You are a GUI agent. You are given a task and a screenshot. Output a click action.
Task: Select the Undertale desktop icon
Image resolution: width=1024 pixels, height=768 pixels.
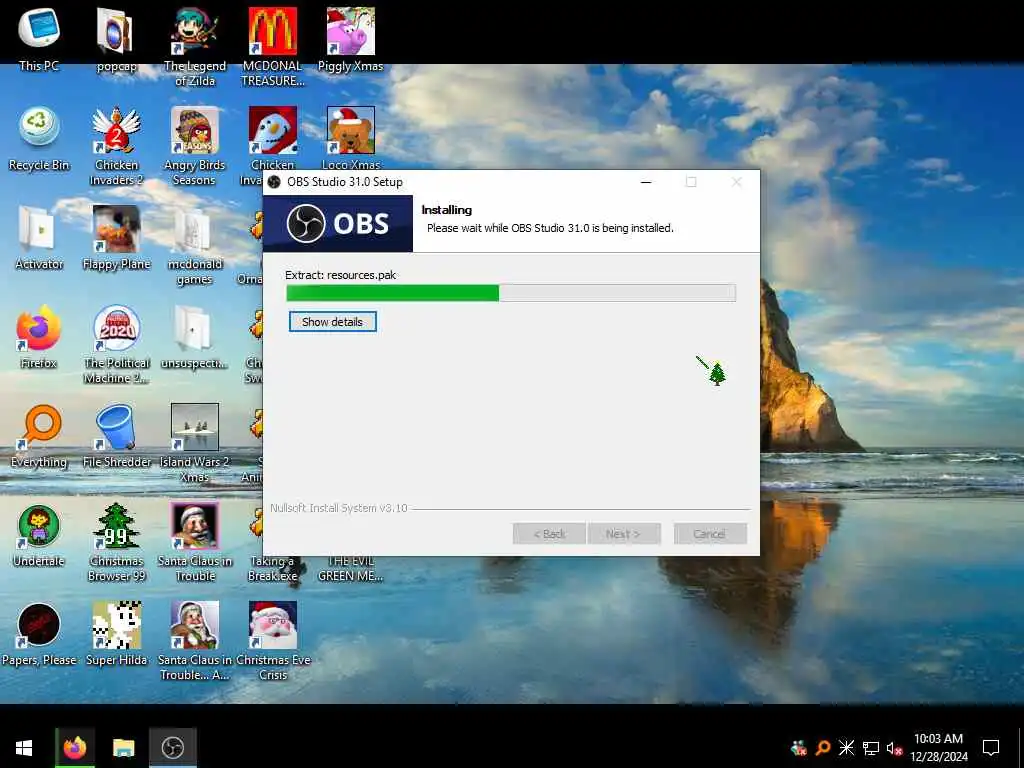coord(39,536)
